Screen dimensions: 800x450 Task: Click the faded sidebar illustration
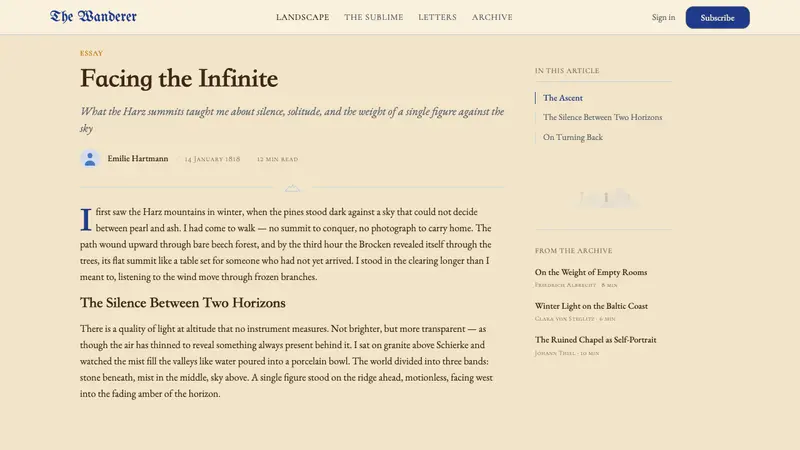606,198
